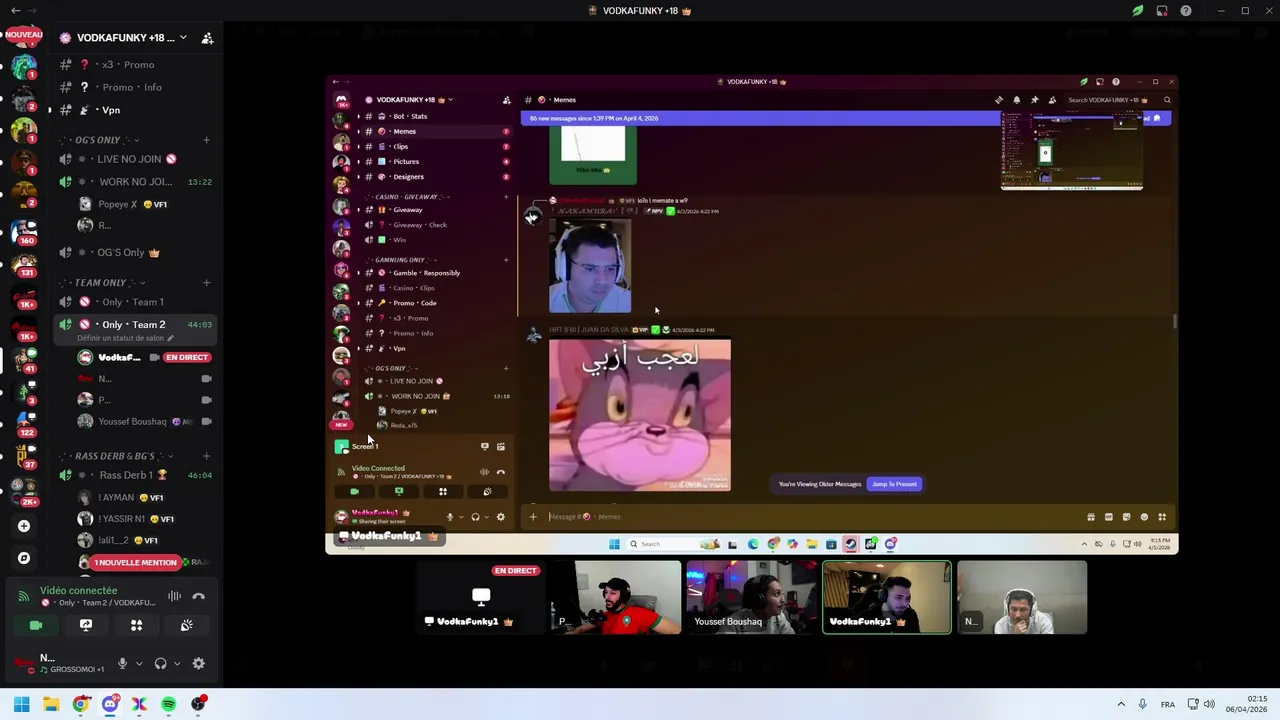Open headphone output options arrow
1280x720 pixels.
(177, 663)
